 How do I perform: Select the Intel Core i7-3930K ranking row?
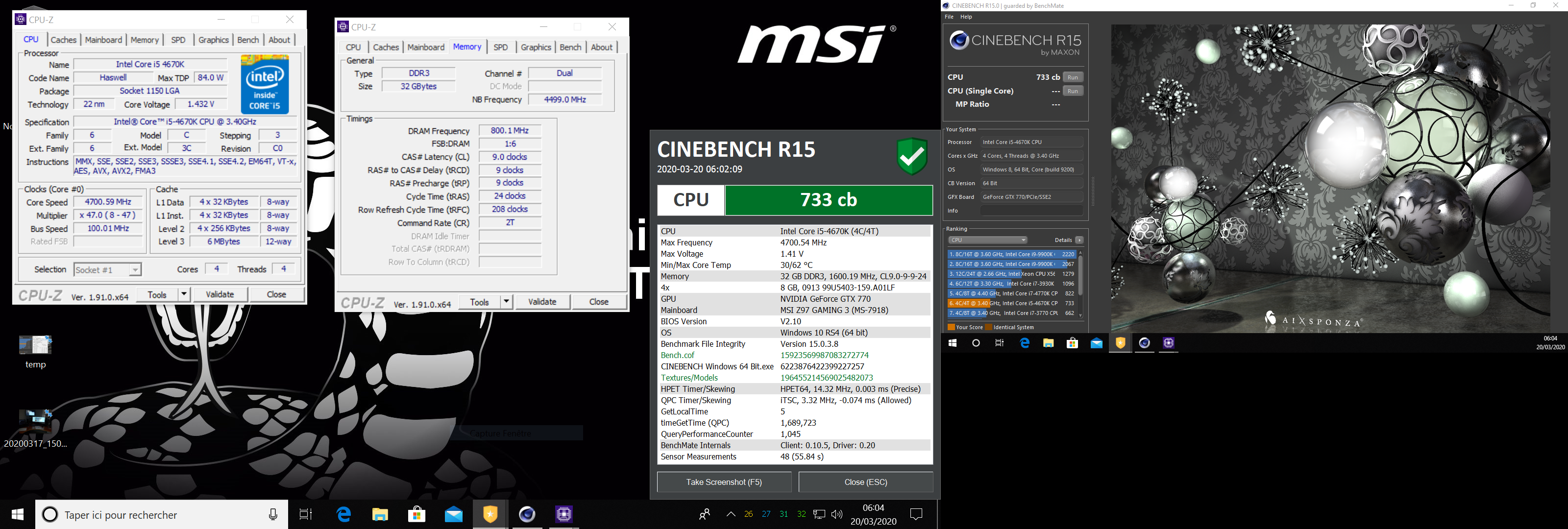[1012, 284]
